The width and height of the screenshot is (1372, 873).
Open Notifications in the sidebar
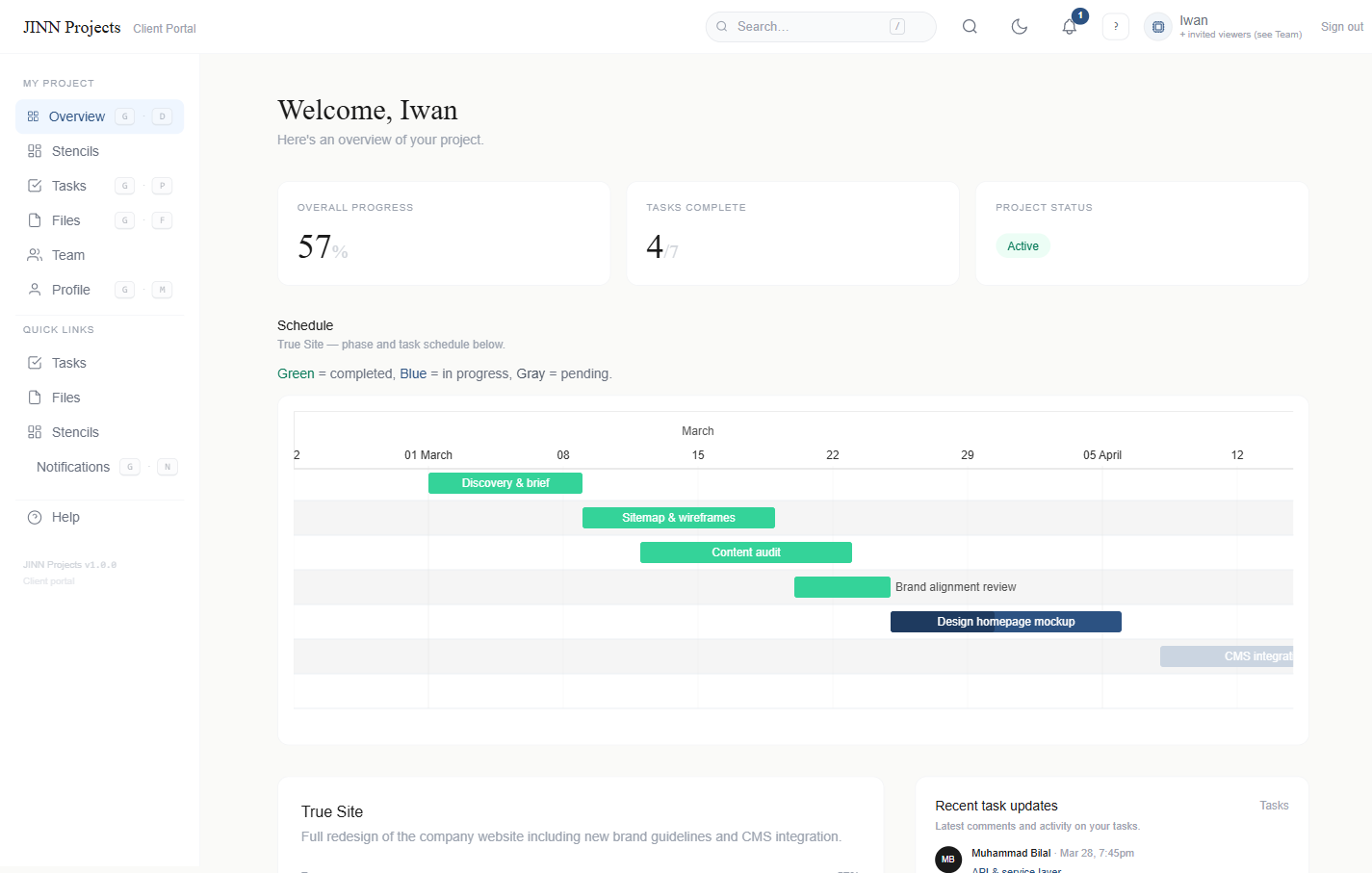[x=99, y=467]
